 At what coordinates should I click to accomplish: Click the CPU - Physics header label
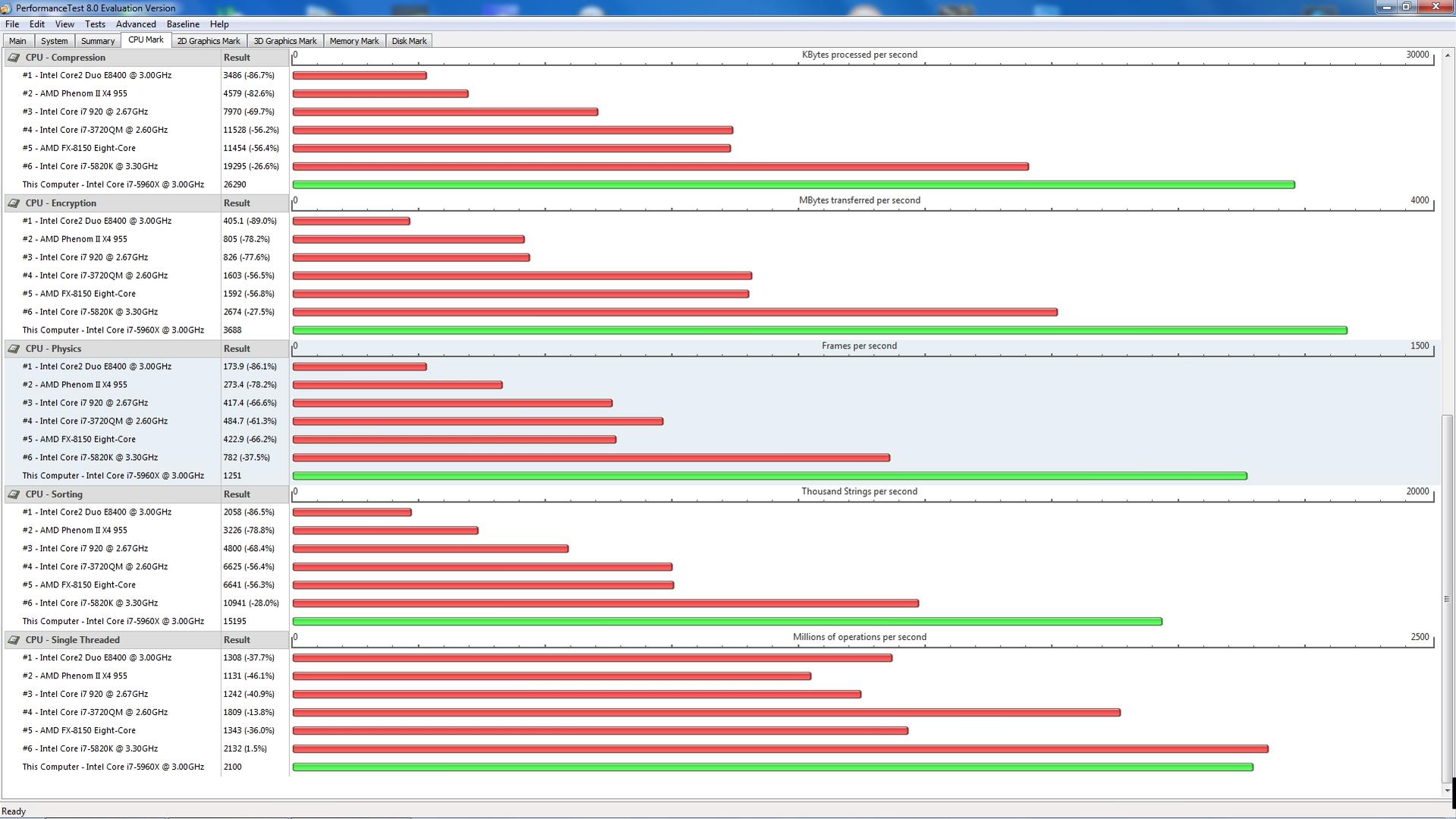(x=53, y=349)
